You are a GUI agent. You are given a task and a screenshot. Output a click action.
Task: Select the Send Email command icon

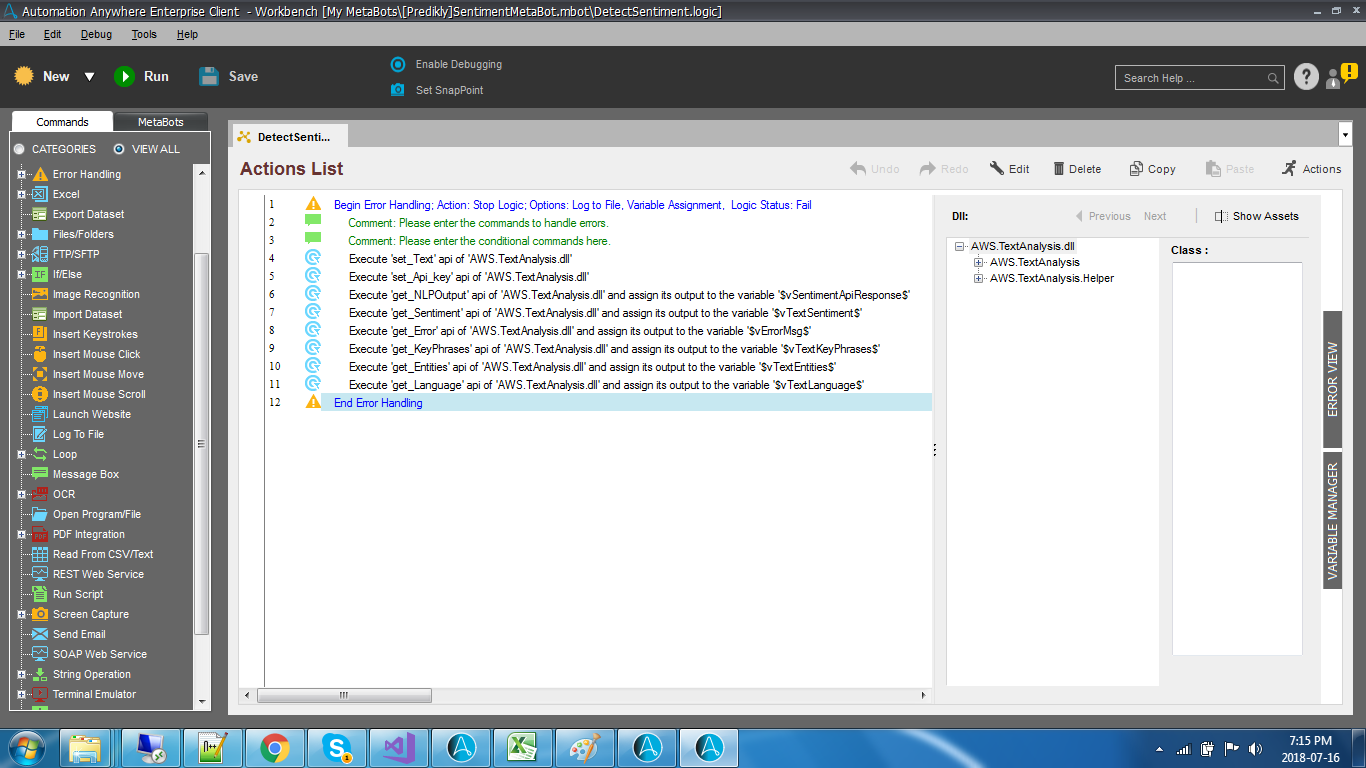pyautogui.click(x=39, y=634)
